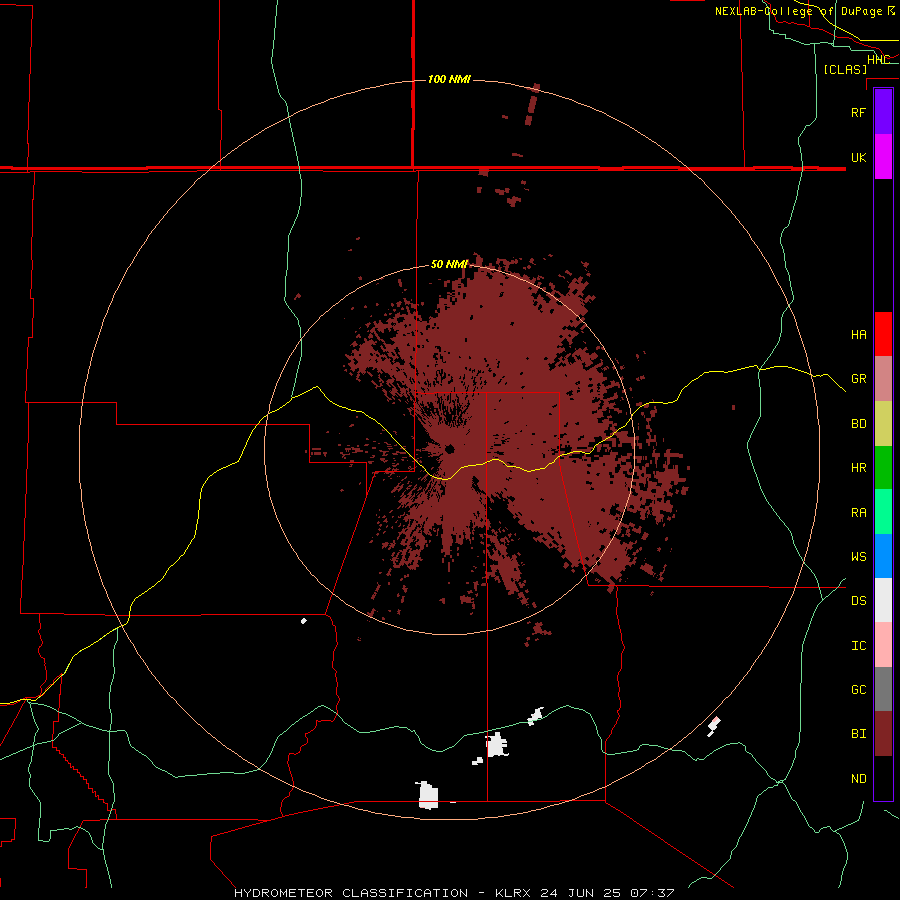900x900 pixels.
Task: Click the blue WS legend swatch
Action: point(883,556)
